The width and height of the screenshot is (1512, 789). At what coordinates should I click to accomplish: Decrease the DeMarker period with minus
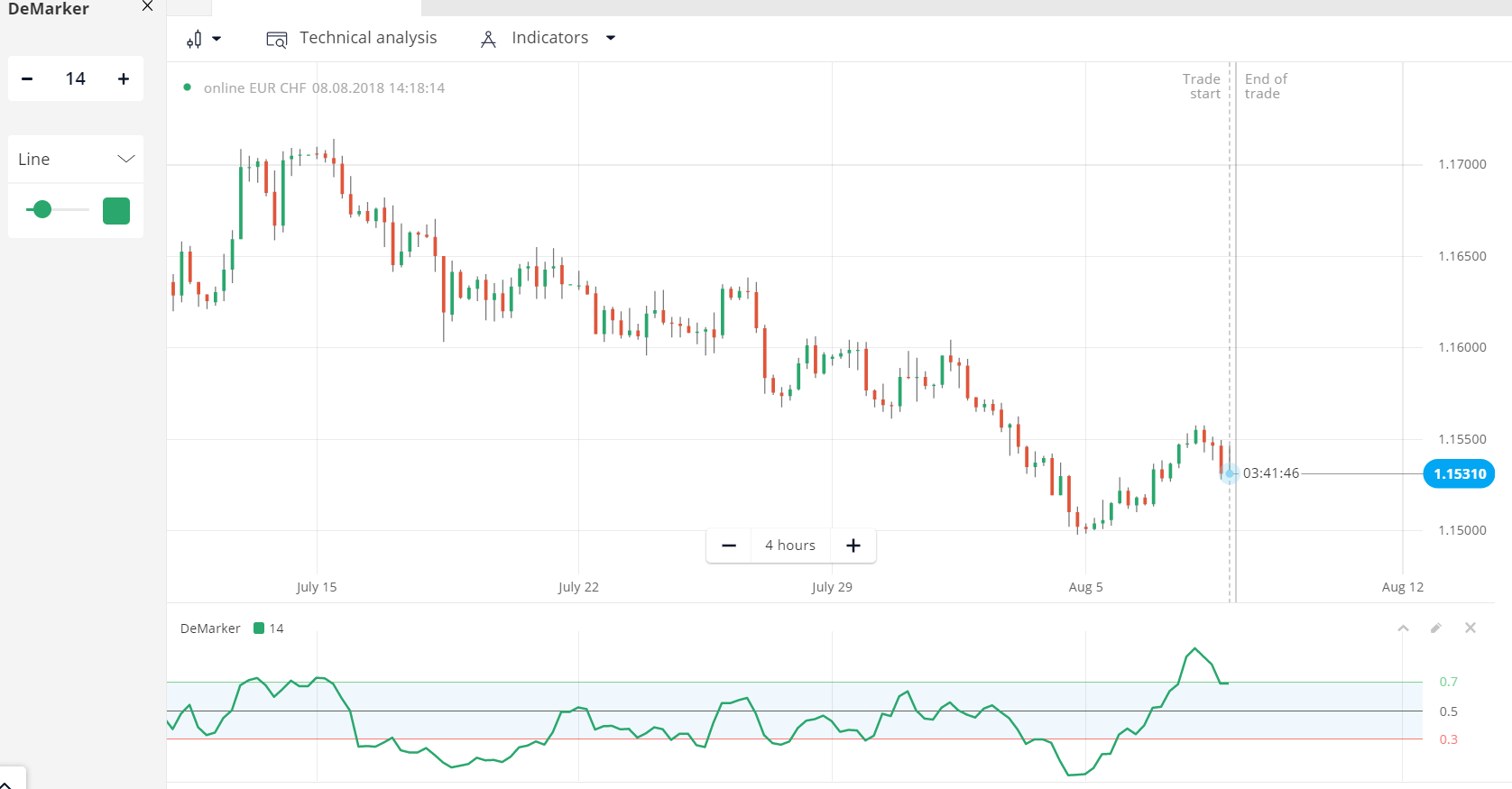click(x=27, y=79)
